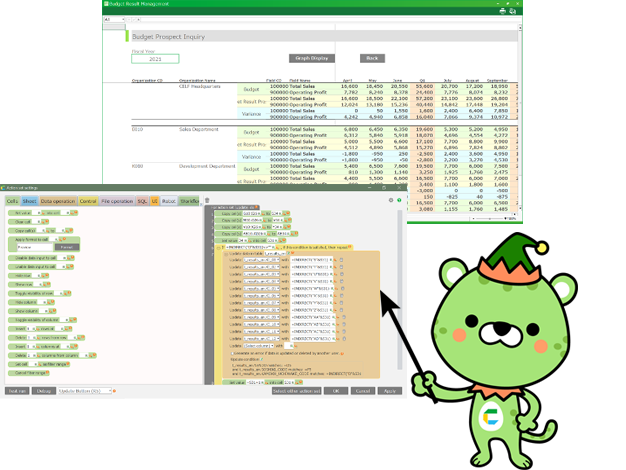This screenshot has height=470, width=626.
Task: Remove the last INDIRECT Update column row
Action: 344,339
